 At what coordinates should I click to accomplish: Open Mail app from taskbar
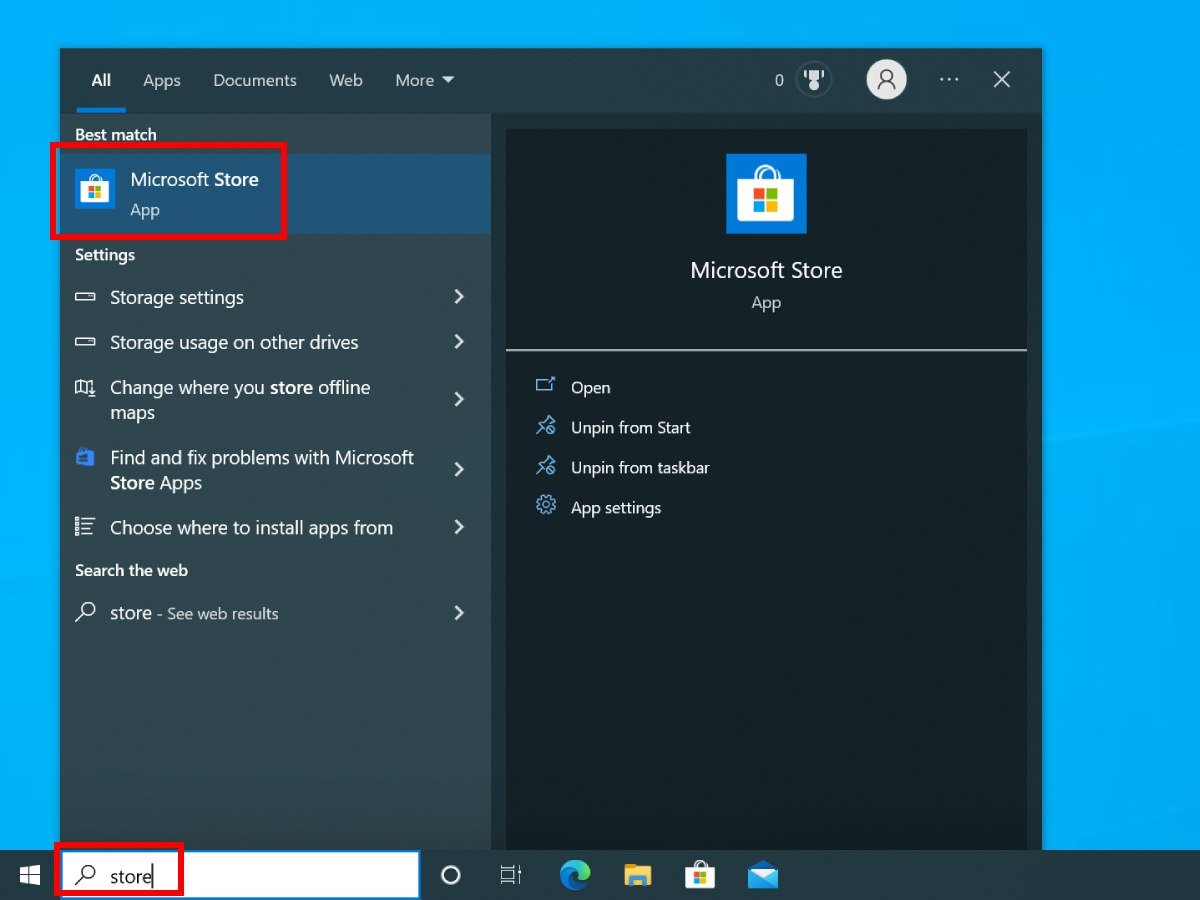point(762,876)
